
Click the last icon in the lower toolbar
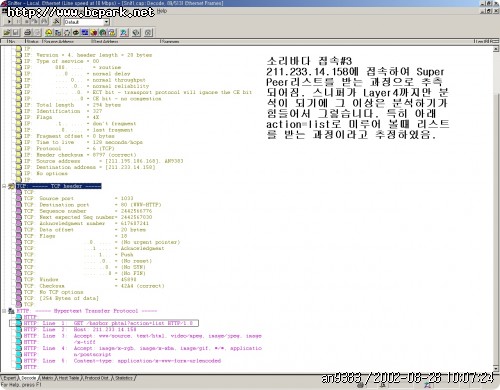[148, 32]
